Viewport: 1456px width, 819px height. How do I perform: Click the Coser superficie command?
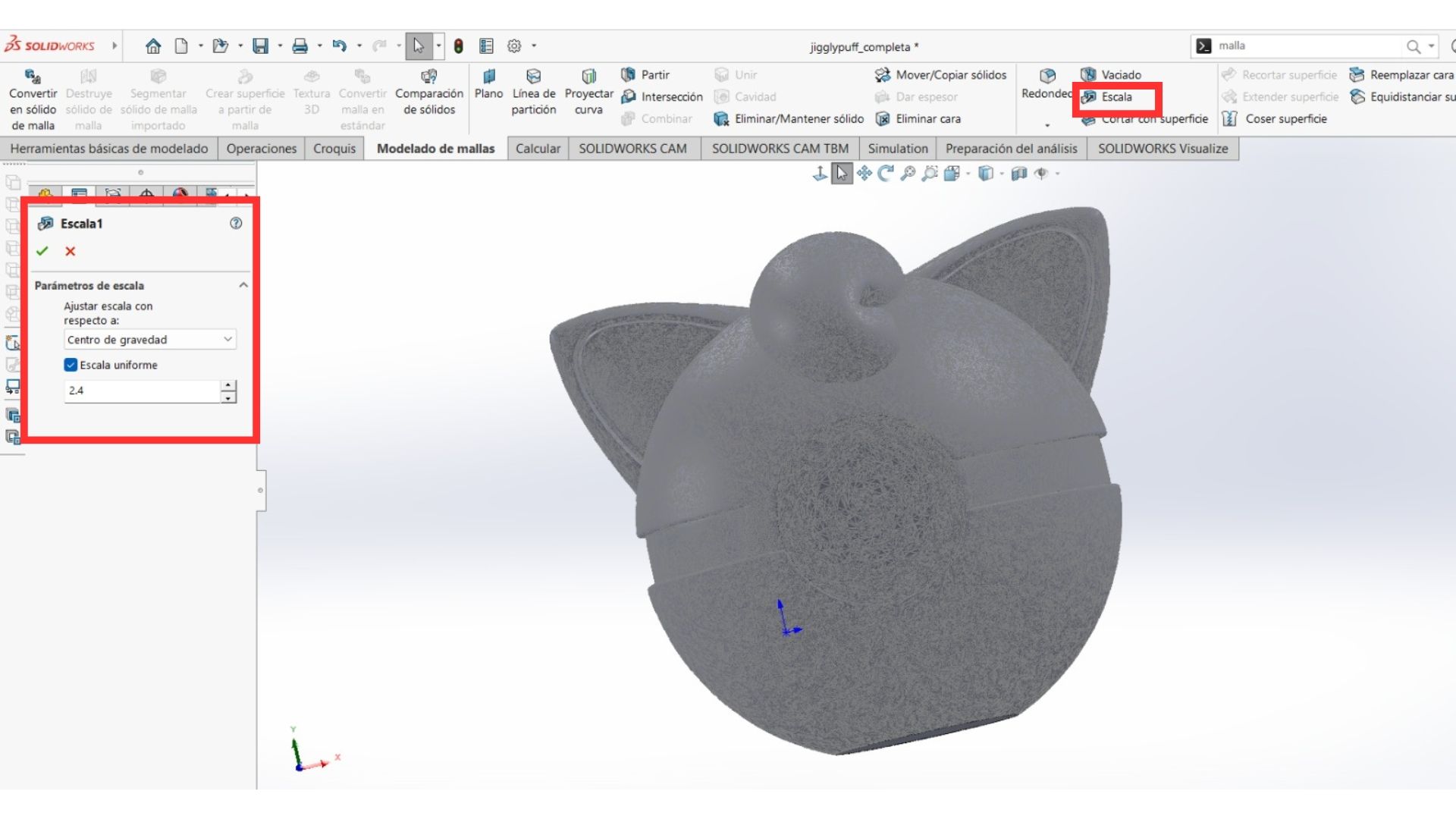coord(1275,119)
